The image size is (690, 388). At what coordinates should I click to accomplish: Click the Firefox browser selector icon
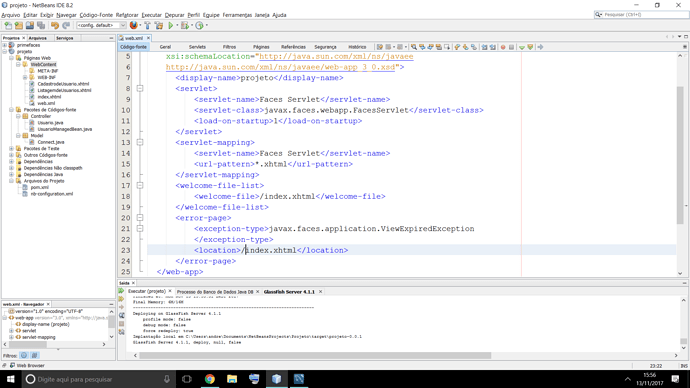[133, 26]
